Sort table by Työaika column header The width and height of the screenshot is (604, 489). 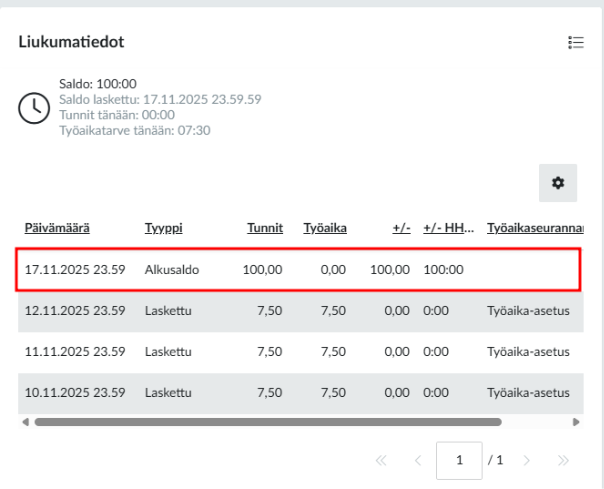pos(325,228)
